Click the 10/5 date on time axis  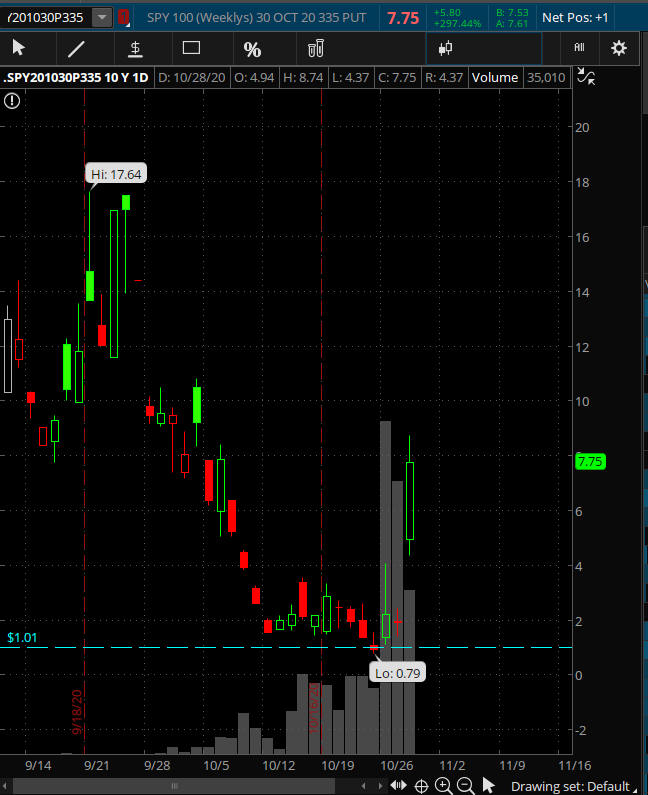tap(216, 765)
